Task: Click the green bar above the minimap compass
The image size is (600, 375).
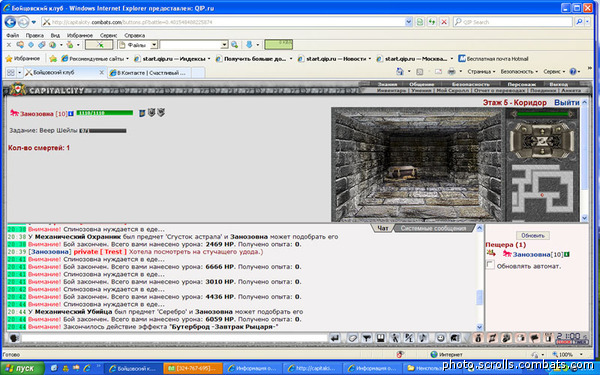Action: coord(541,114)
